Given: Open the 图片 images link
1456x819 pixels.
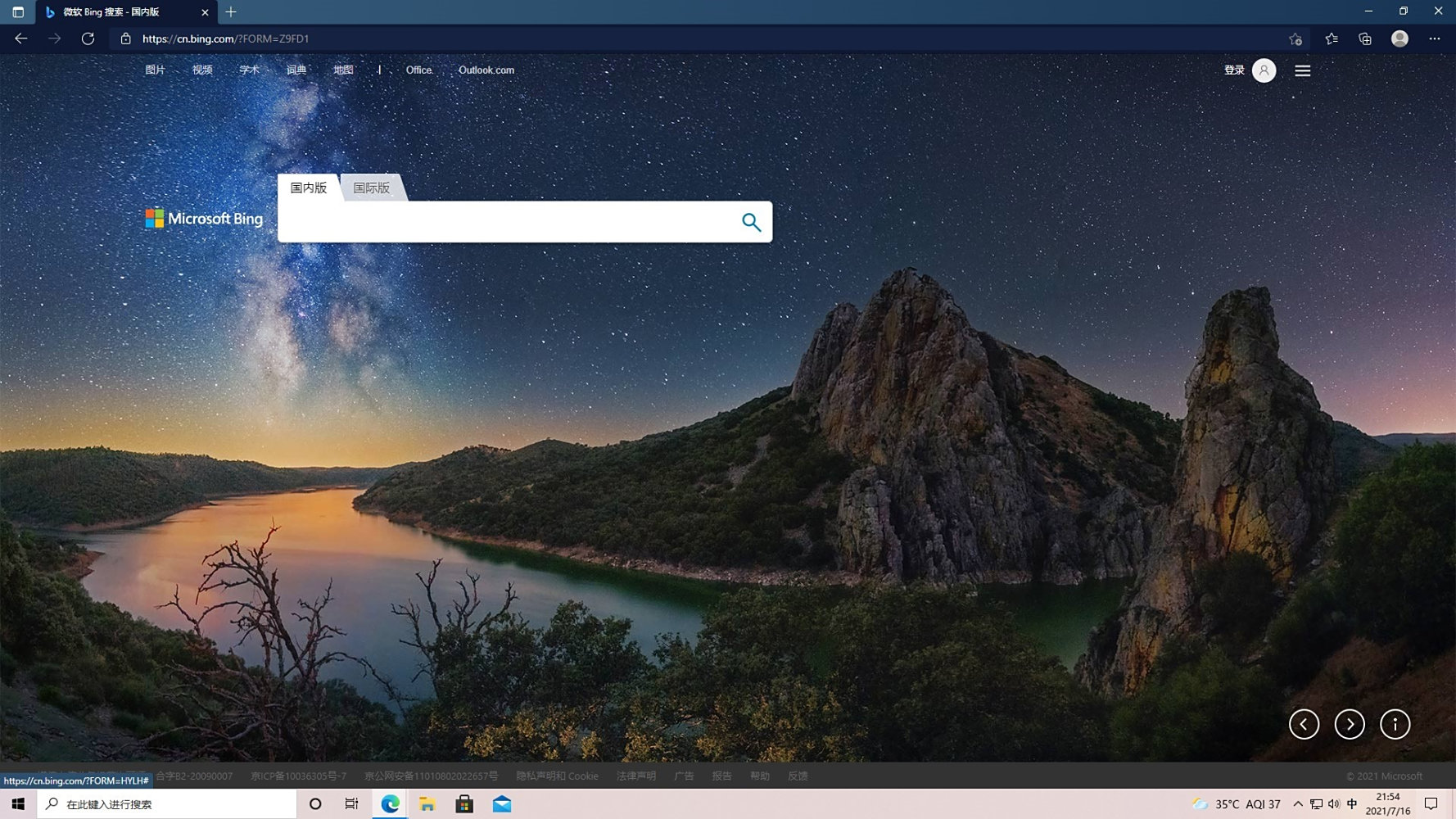Looking at the screenshot, I should coord(155,70).
